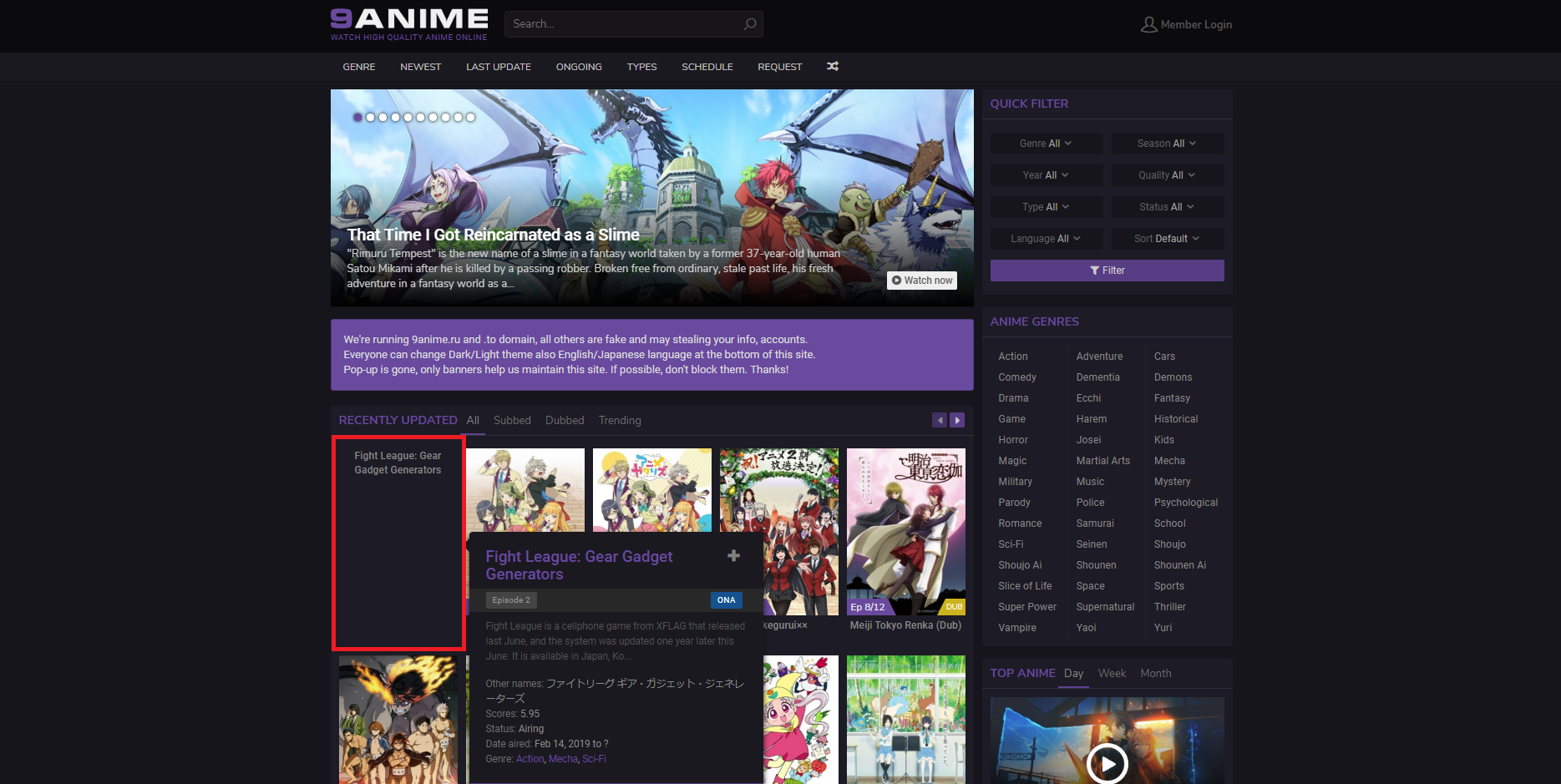Go to next page of recently updated
This screenshot has height=784, width=1561.
[957, 420]
